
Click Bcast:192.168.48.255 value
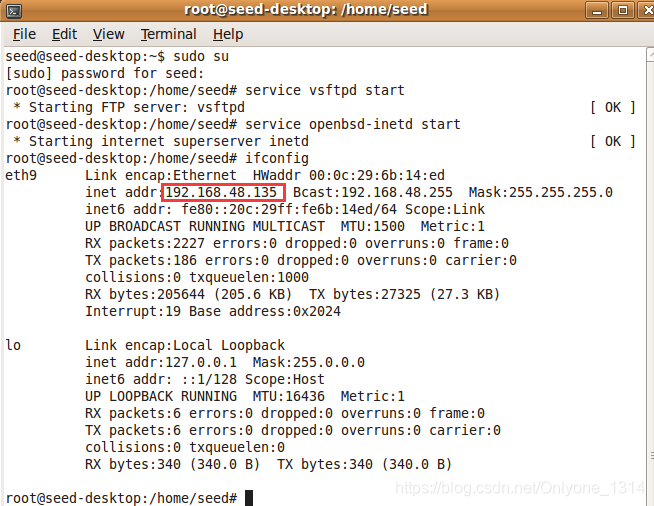coord(373,192)
